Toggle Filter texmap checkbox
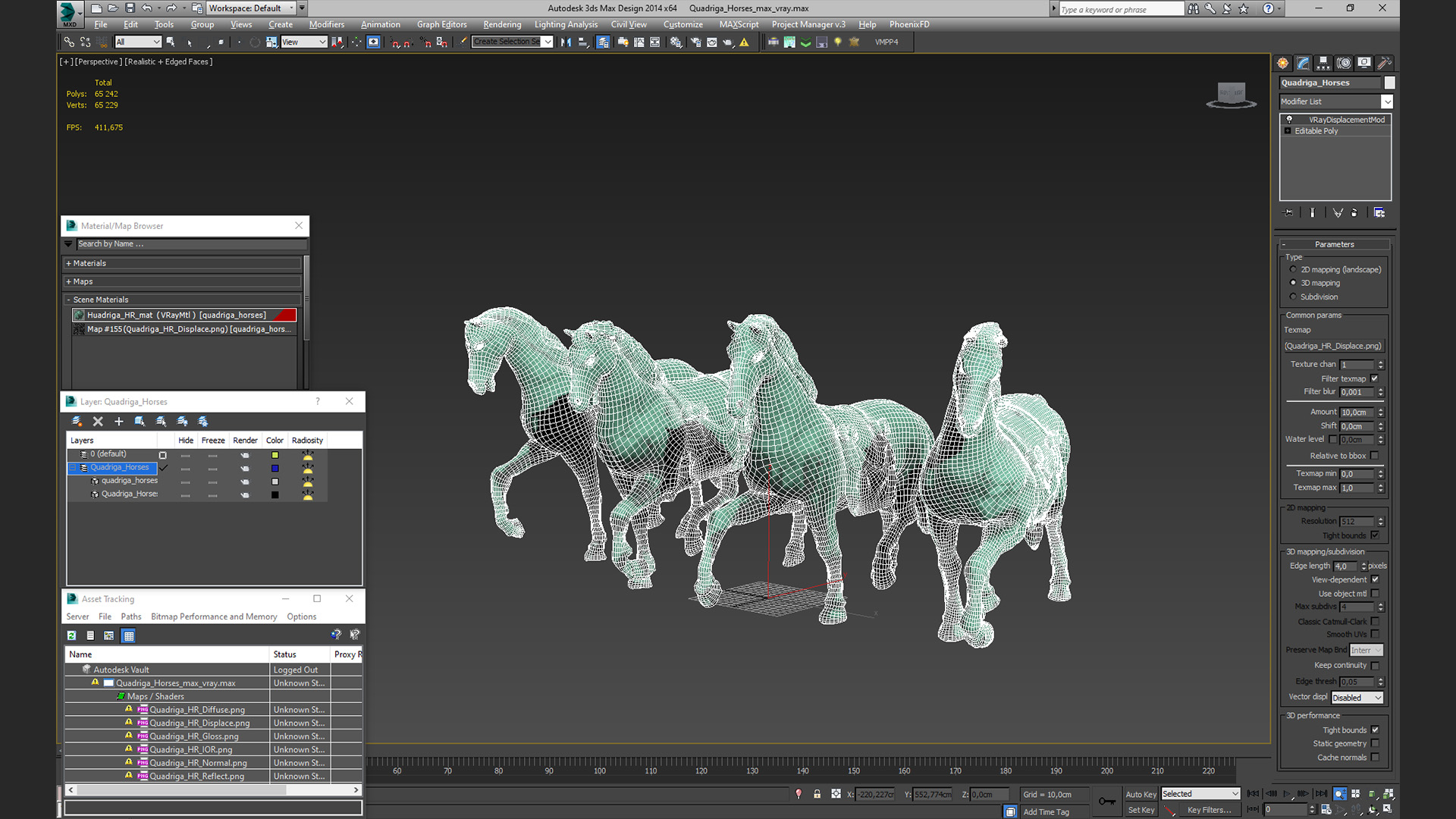 point(1374,378)
